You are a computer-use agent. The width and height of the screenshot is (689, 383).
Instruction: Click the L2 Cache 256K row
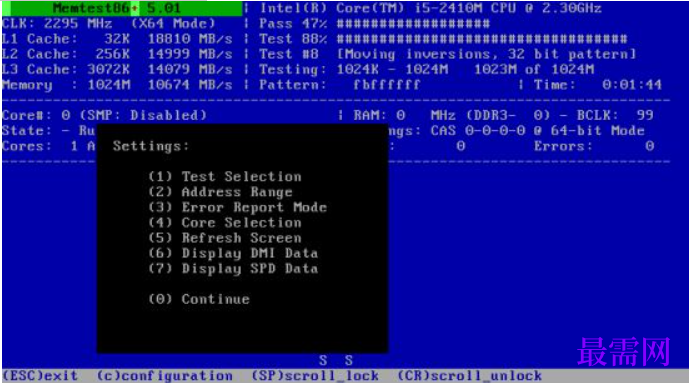(x=117, y=54)
